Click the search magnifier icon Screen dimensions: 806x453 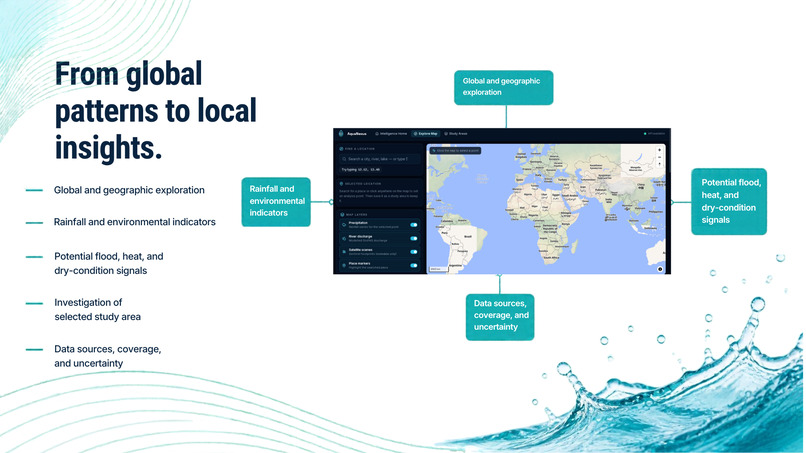344,159
